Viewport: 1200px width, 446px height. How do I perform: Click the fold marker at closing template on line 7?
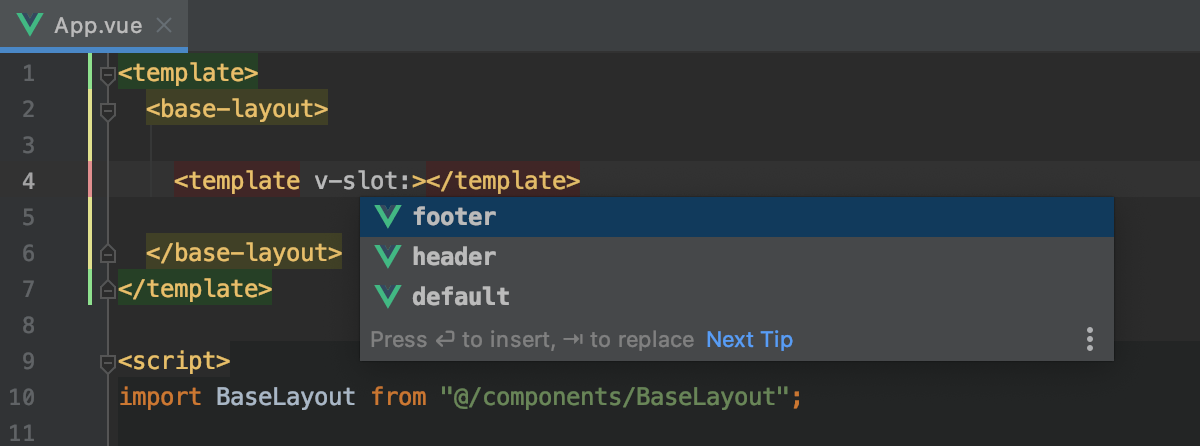point(108,289)
